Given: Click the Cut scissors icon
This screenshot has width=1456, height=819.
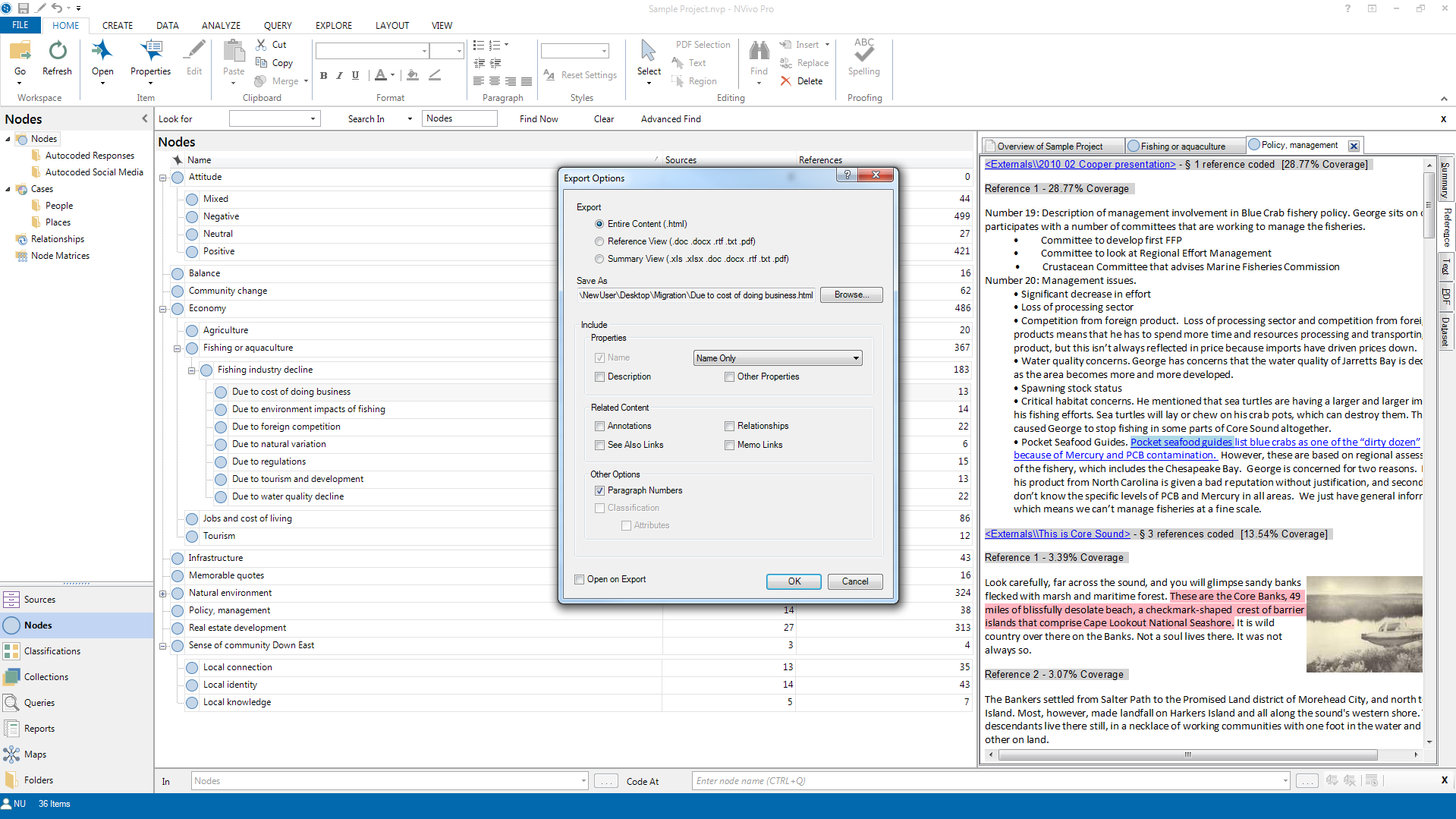Looking at the screenshot, I should coord(262,45).
